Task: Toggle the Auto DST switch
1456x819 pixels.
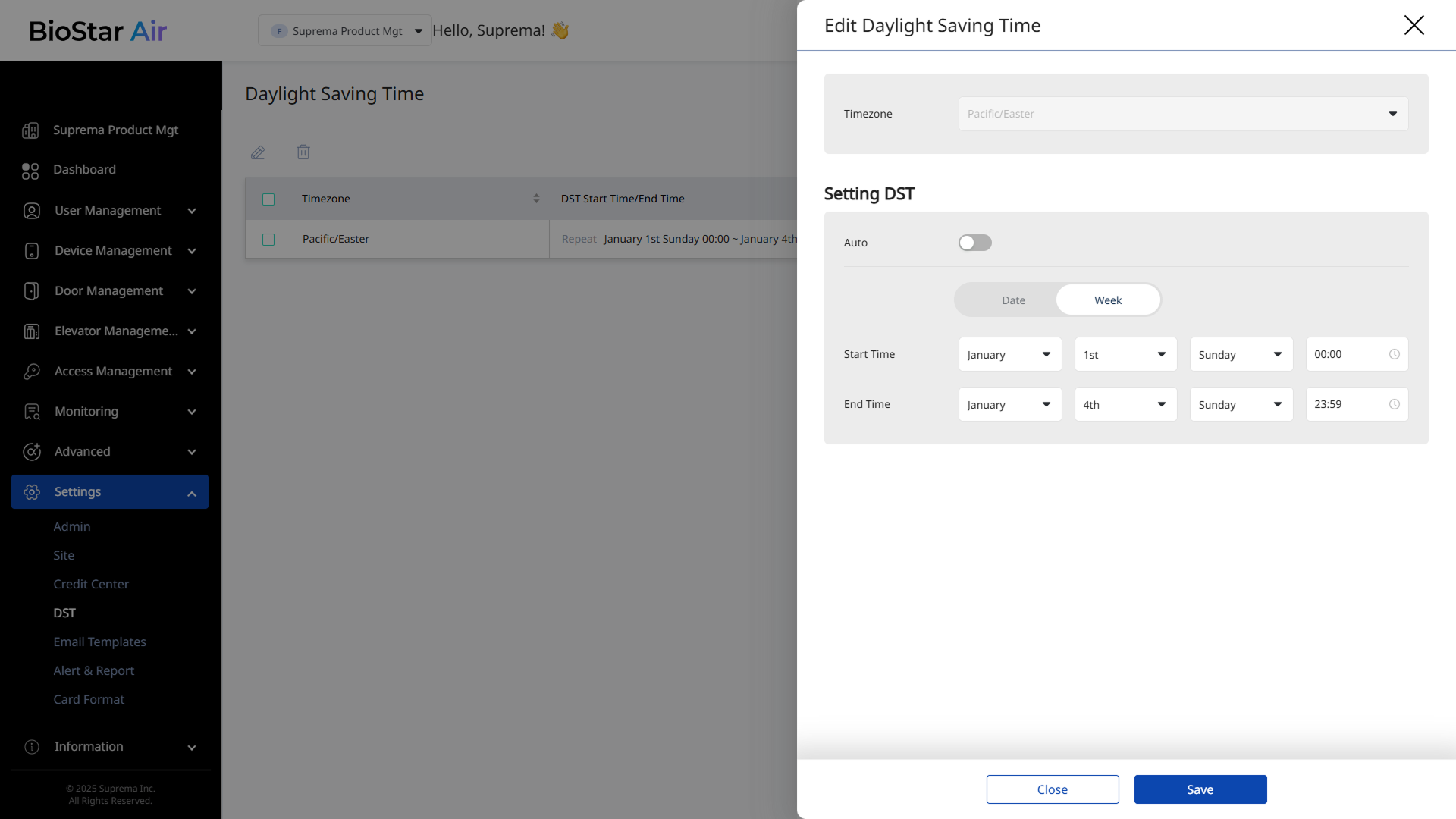Action: point(974,243)
